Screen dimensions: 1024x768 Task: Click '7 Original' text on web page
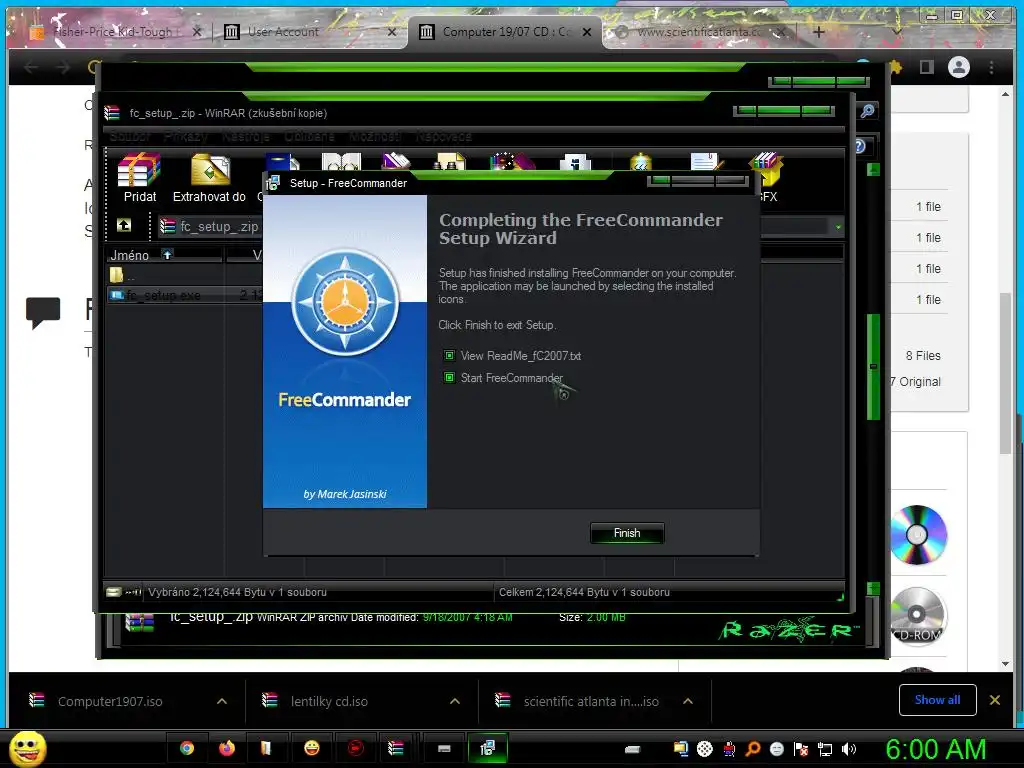point(915,381)
